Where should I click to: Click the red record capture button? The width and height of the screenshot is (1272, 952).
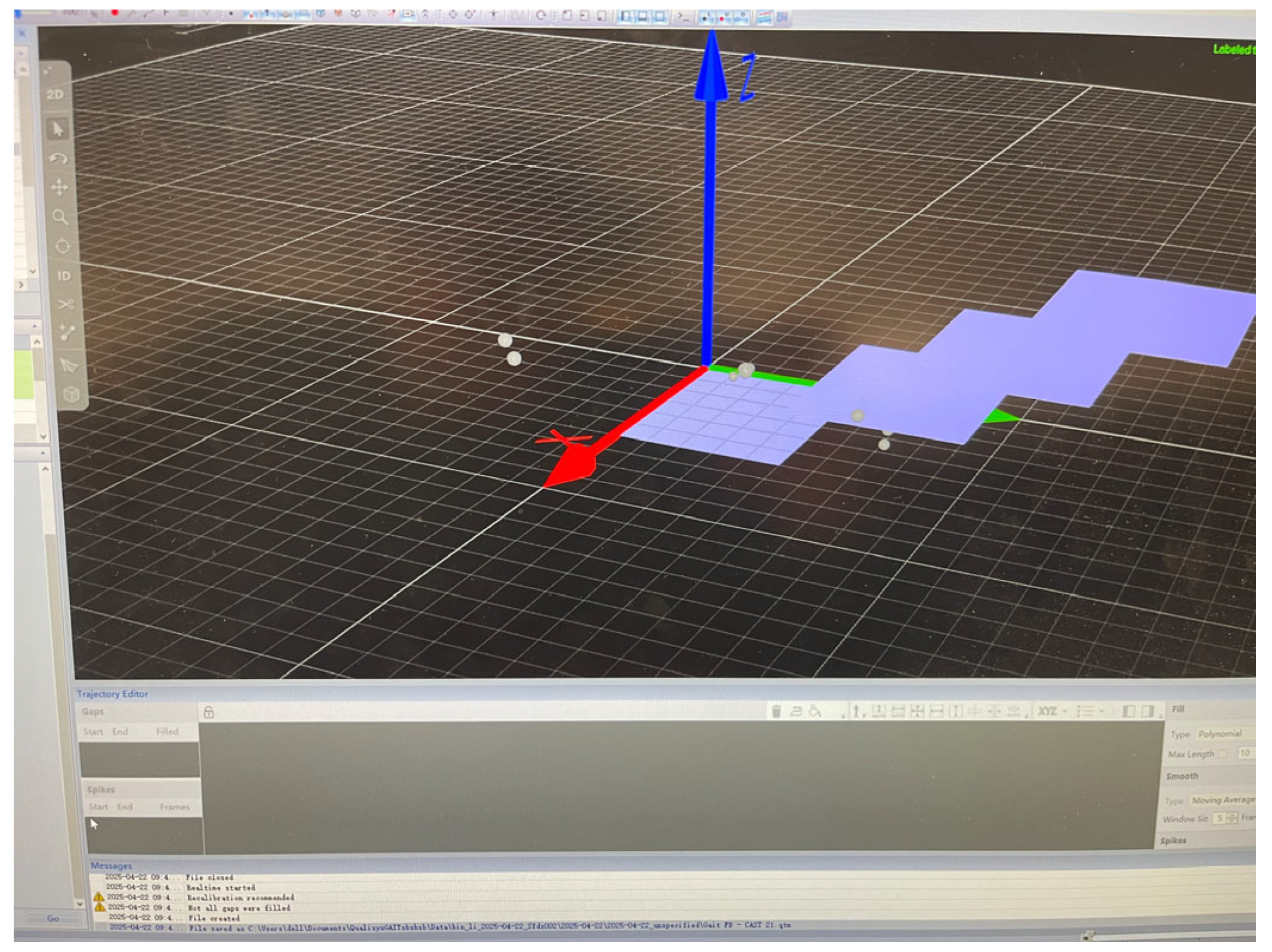pos(114,13)
